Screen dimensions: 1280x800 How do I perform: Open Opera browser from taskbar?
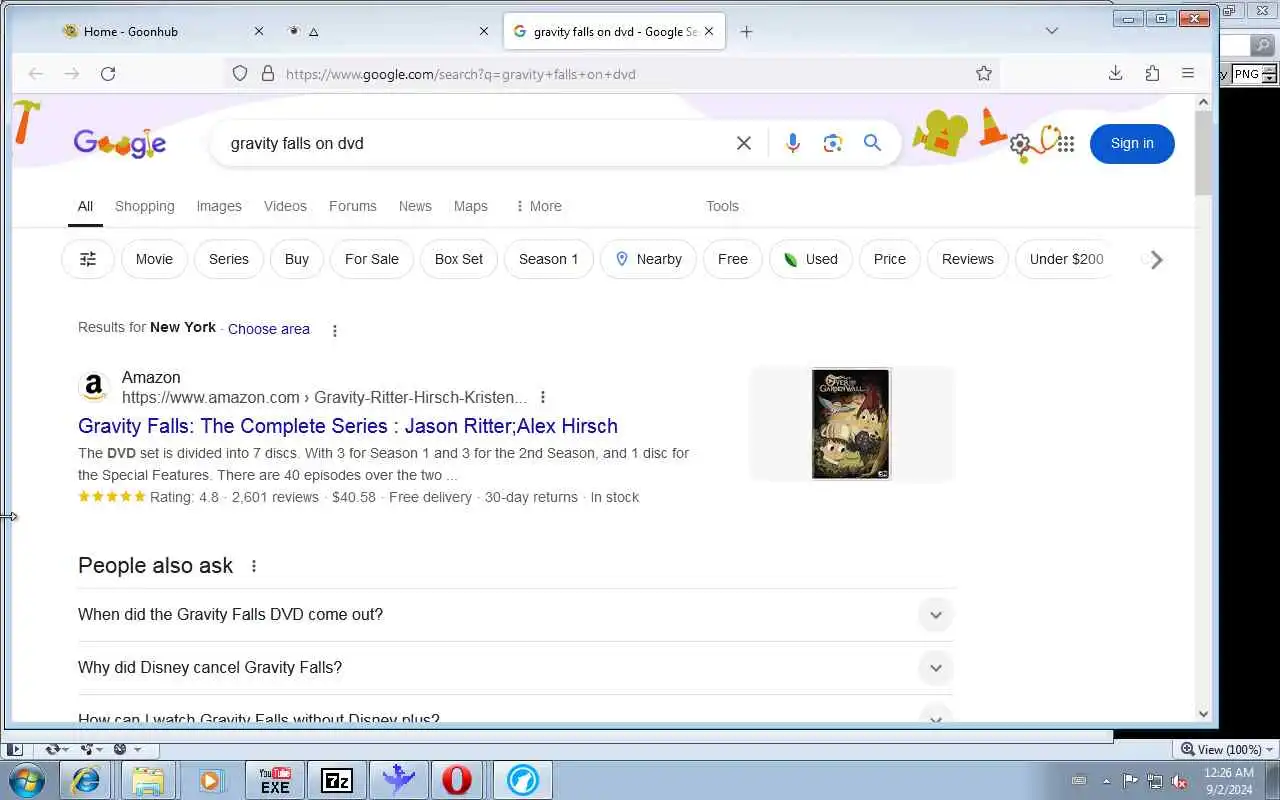click(x=458, y=780)
